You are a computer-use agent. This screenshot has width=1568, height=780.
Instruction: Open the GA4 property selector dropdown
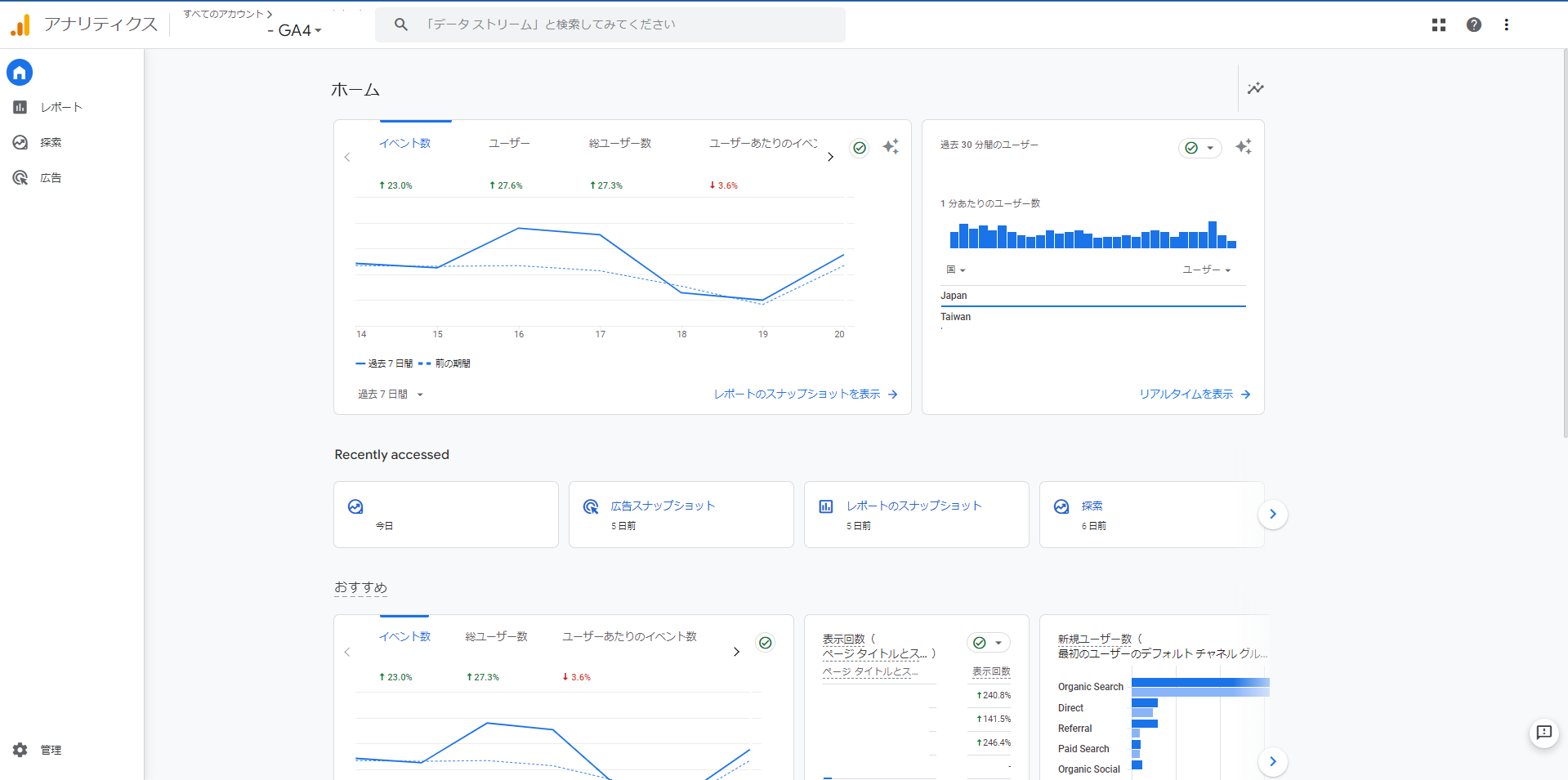point(295,30)
